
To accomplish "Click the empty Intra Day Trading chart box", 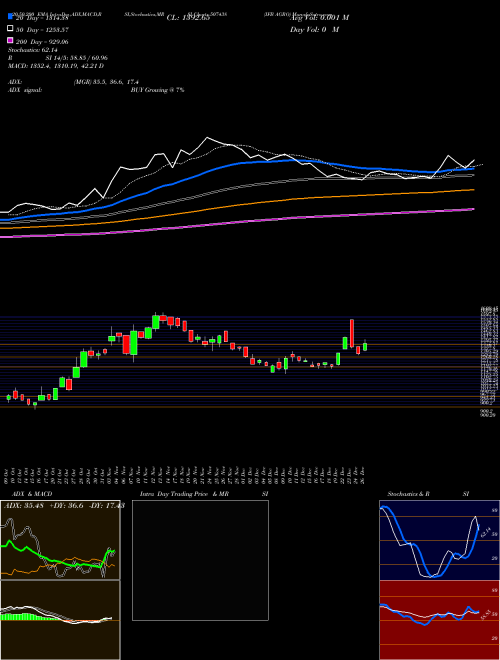I will pyautogui.click(x=200, y=560).
